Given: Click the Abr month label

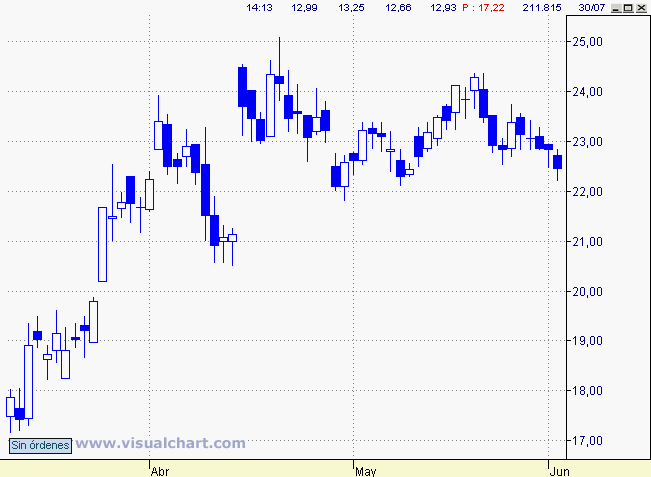Looking at the screenshot, I should click(160, 472).
